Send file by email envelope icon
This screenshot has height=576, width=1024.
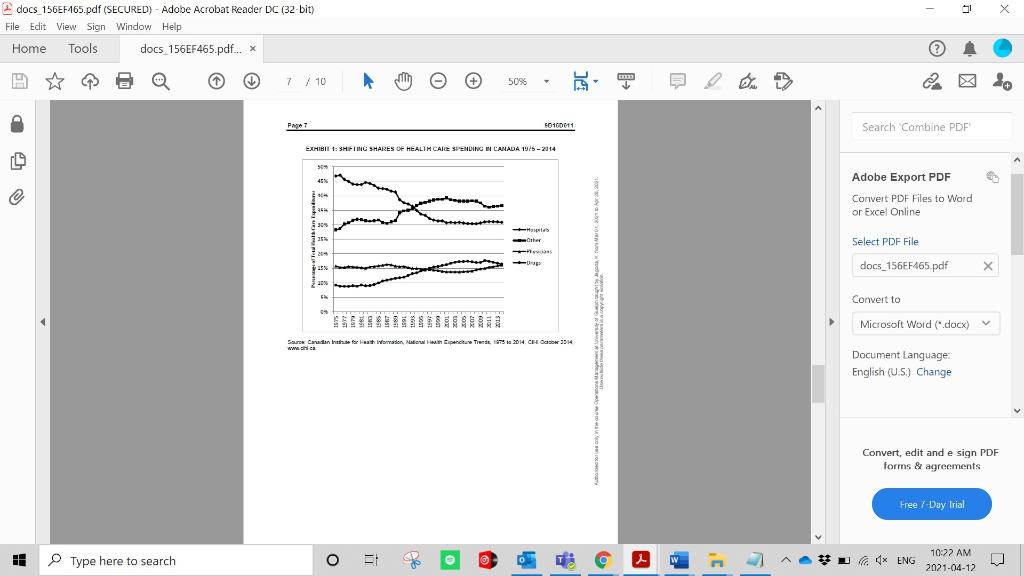tap(967, 81)
